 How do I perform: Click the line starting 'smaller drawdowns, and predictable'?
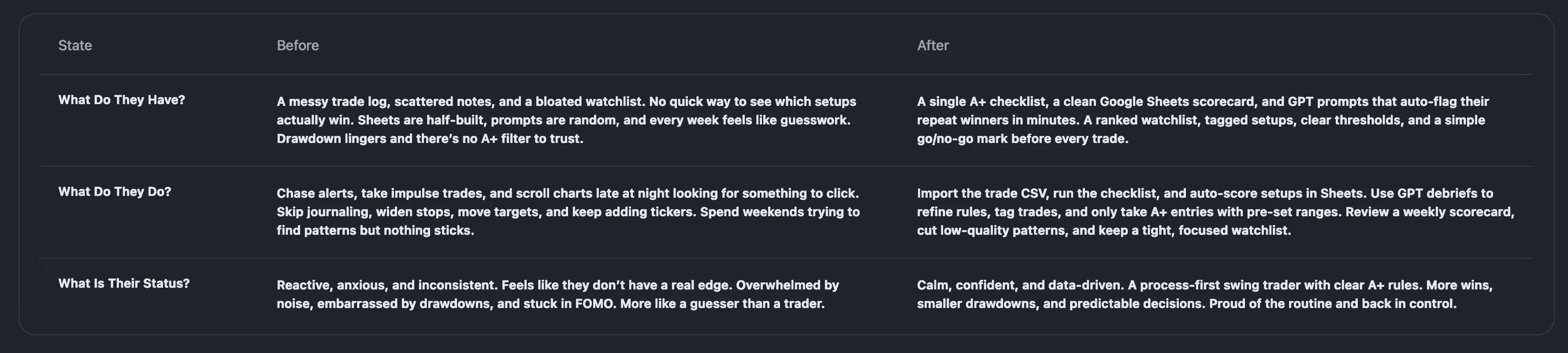1186,304
